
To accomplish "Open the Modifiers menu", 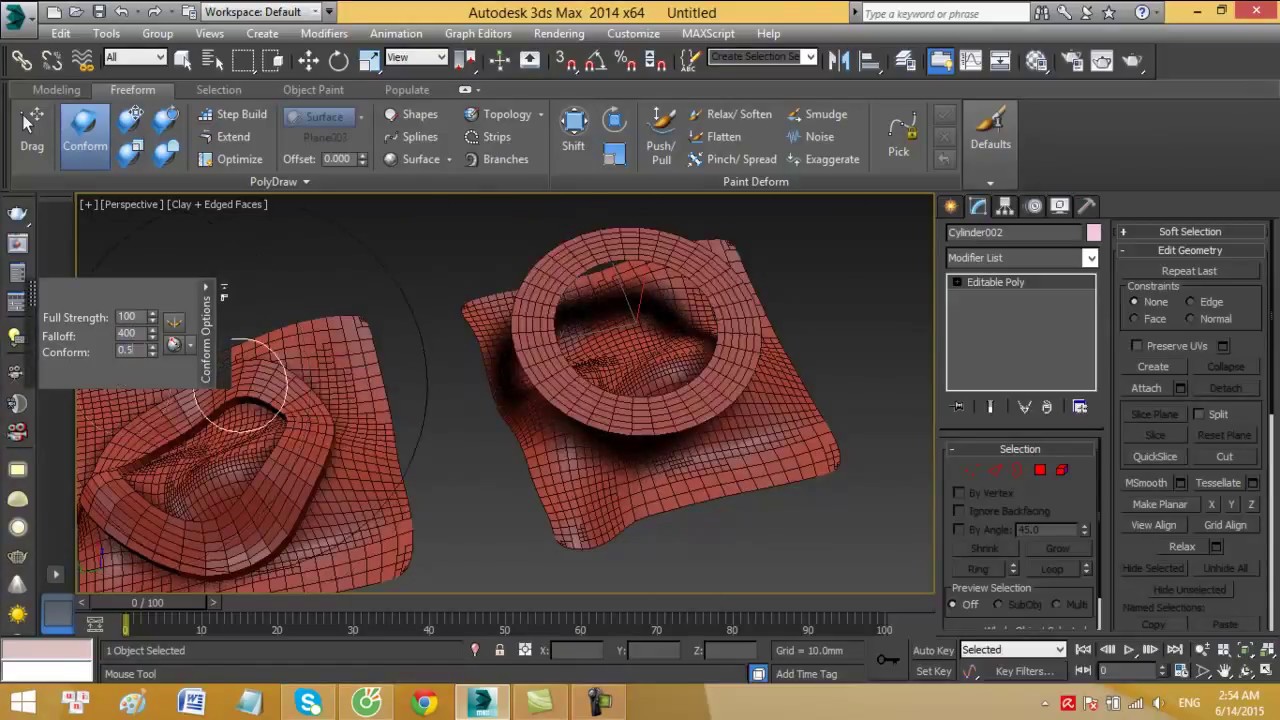I will pos(324,33).
